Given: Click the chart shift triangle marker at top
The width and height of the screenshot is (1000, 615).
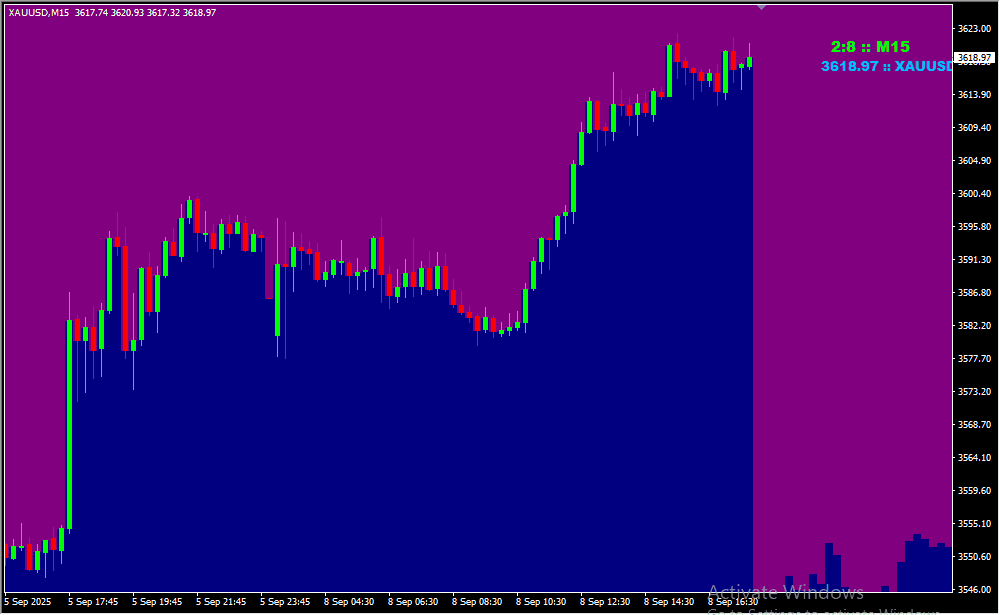Looking at the screenshot, I should point(761,7).
